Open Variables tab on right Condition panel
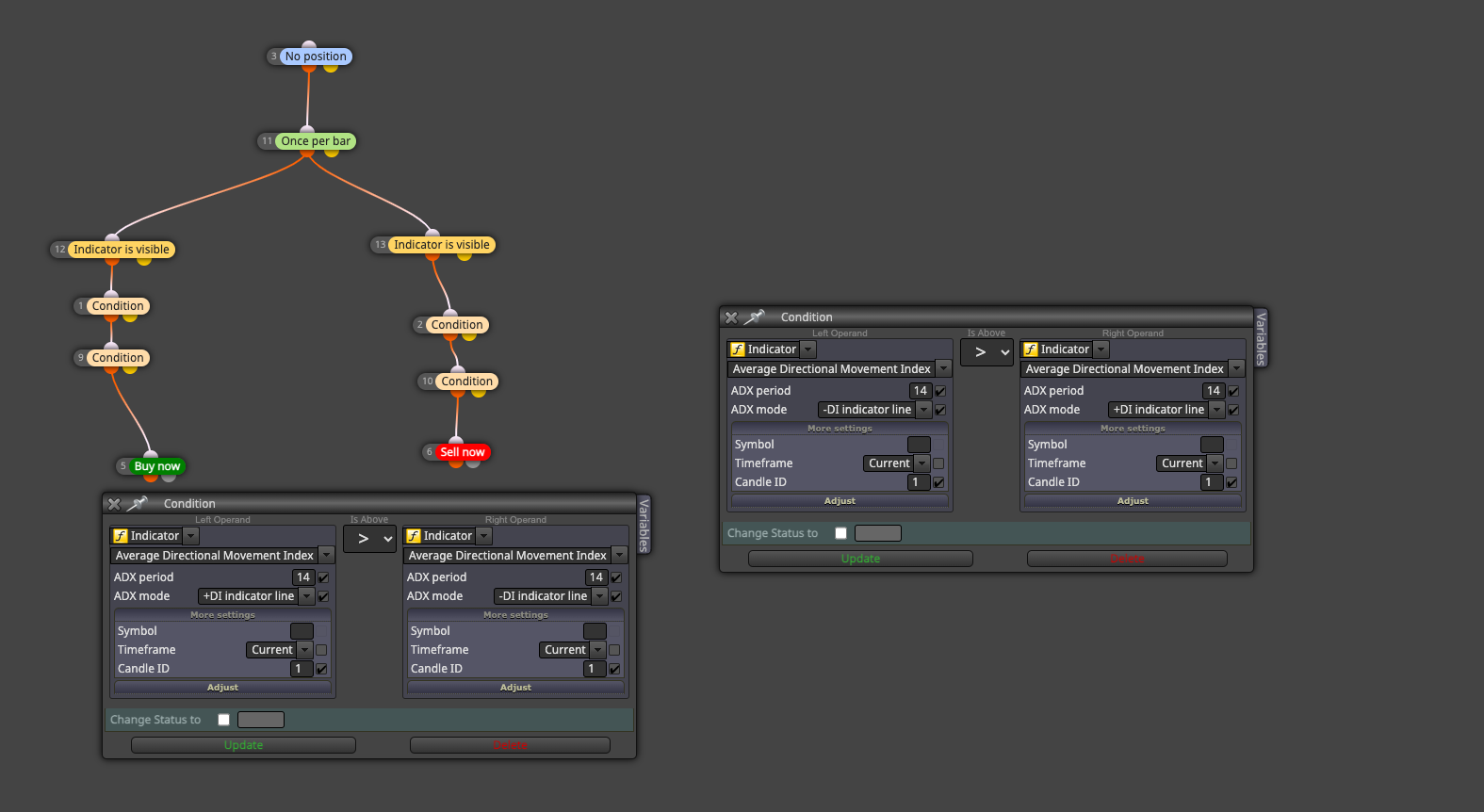1484x812 pixels. click(x=1261, y=338)
